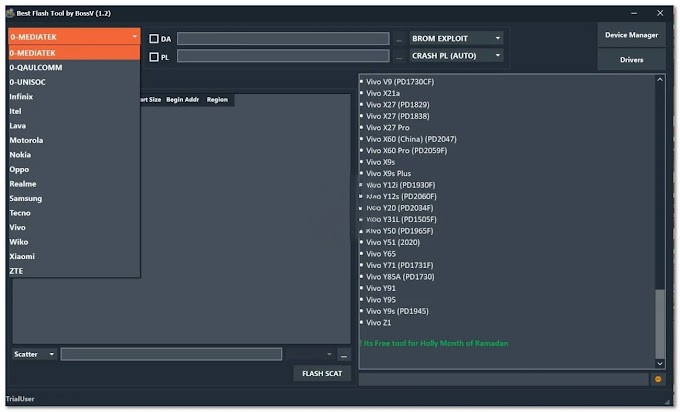Click the Vivo Y65 entry
The width and height of the screenshot is (680, 412).
pyautogui.click(x=380, y=254)
